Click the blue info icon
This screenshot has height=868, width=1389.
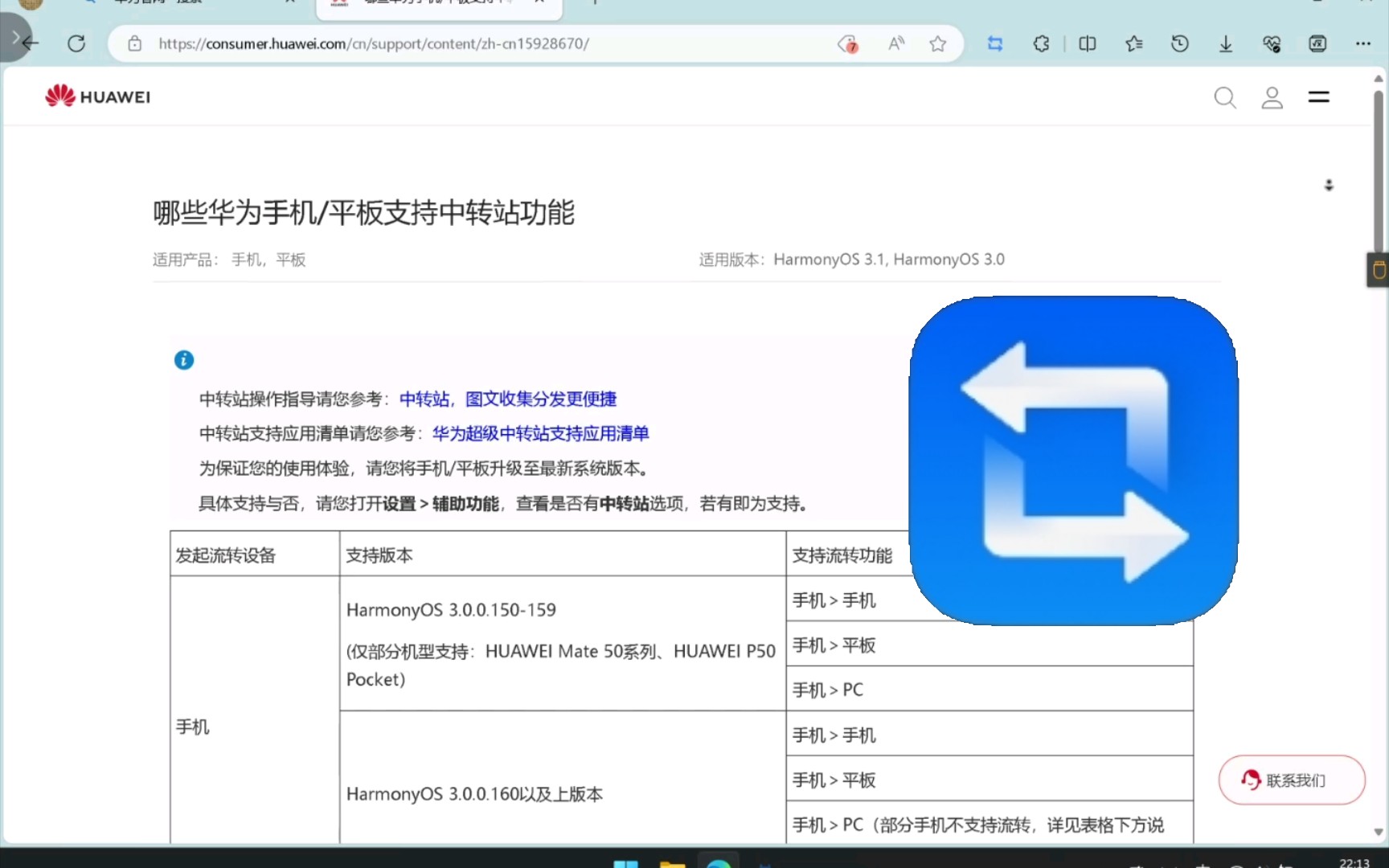[x=184, y=360]
